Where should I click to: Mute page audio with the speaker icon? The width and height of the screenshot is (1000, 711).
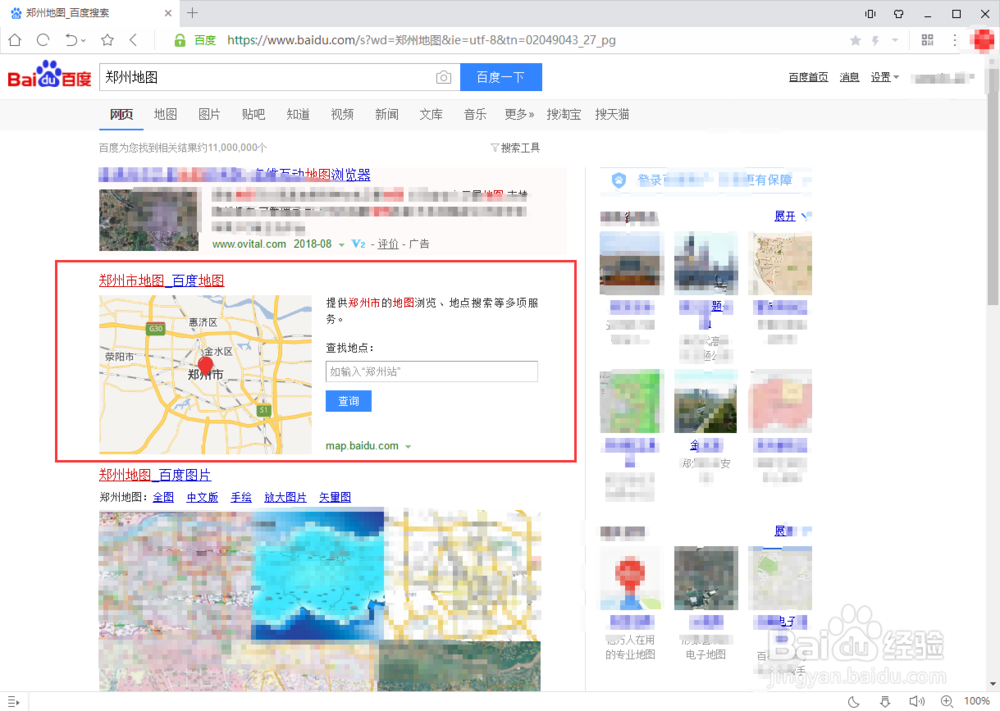(917, 701)
